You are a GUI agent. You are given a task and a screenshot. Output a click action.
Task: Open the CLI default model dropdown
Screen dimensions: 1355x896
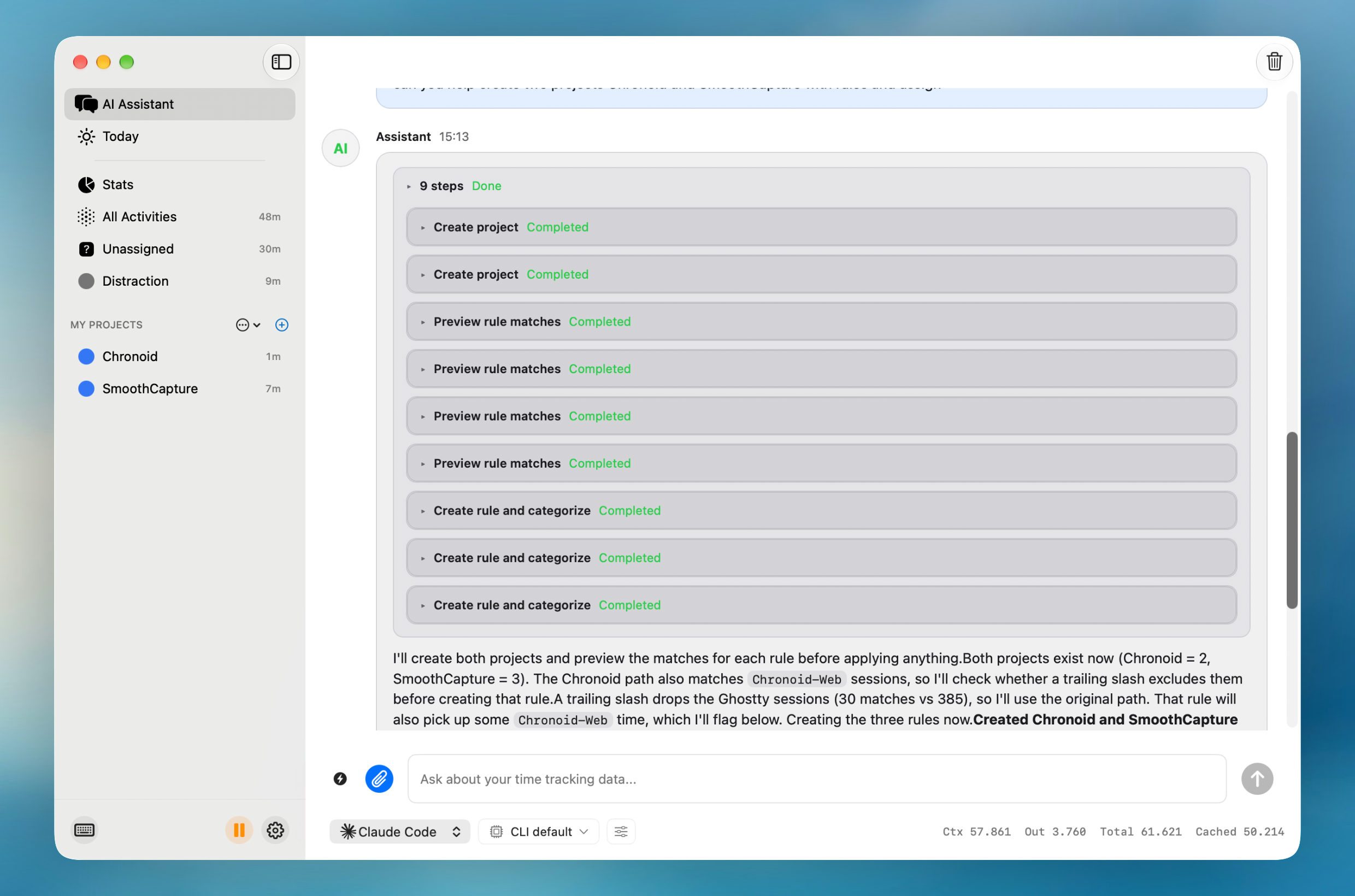click(538, 832)
